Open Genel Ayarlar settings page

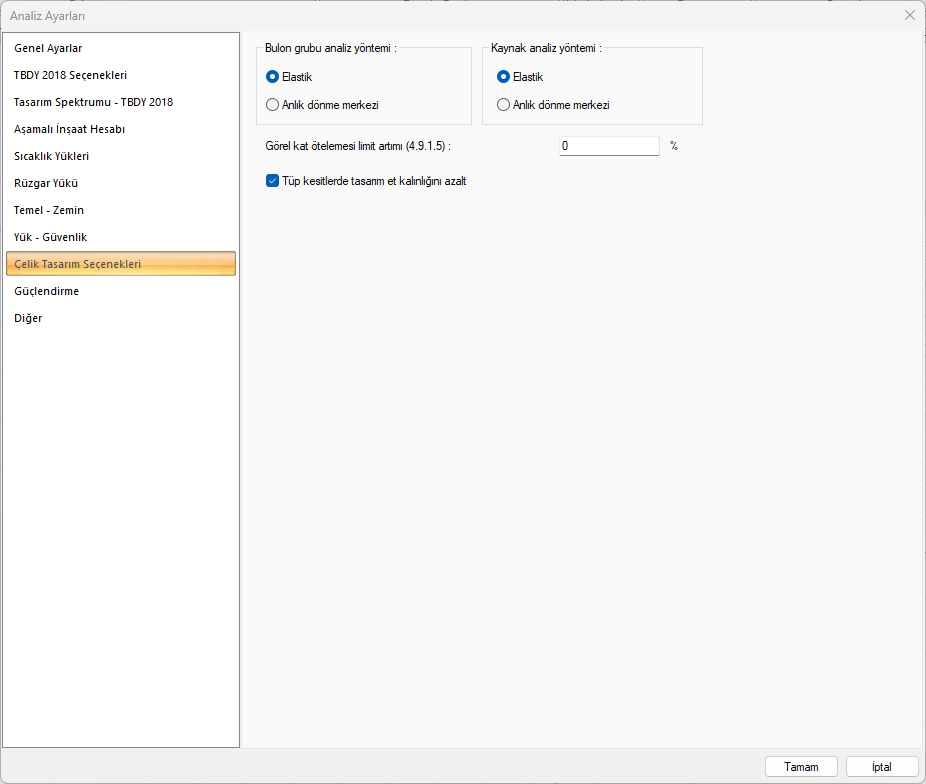pyautogui.click(x=48, y=48)
